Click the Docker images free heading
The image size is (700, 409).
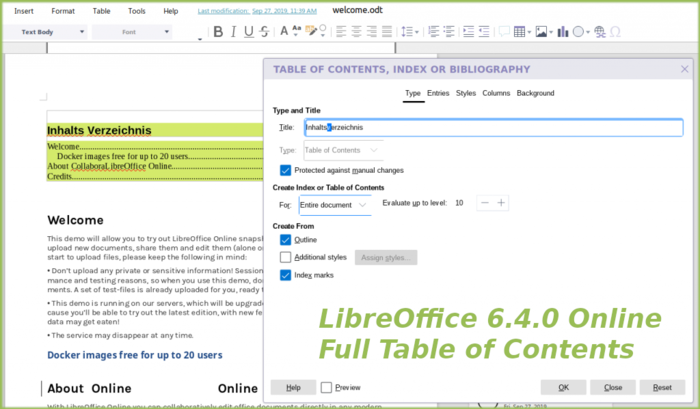coord(135,355)
